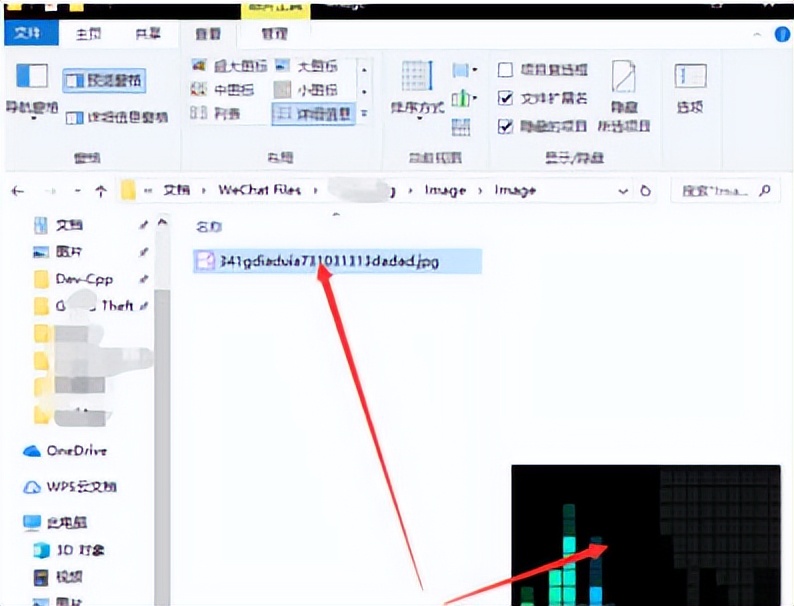Click WeChat Files in the address path
Screen dimensions: 794x606
259,190
